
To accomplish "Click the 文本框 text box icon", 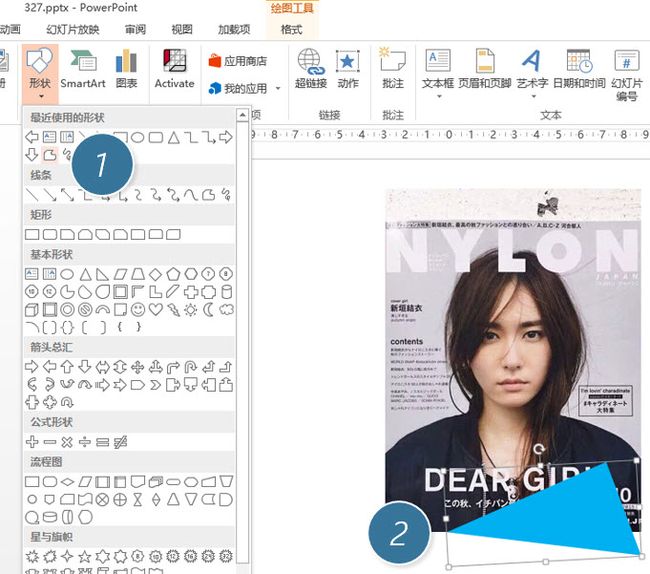I will [438, 61].
